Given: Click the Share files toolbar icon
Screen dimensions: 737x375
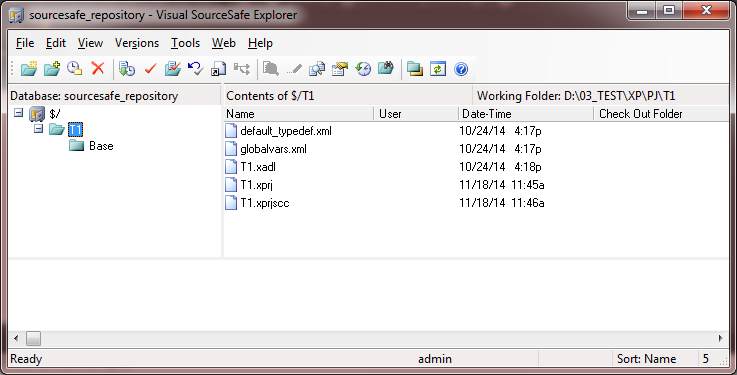Looking at the screenshot, I should tap(219, 69).
